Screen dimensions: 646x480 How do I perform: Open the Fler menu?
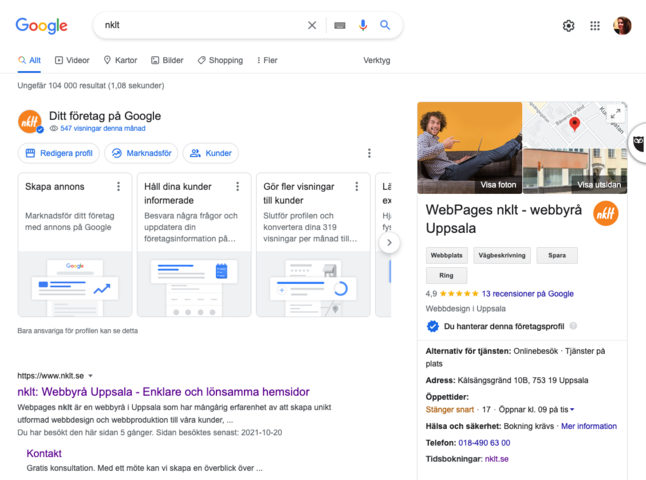click(x=267, y=61)
